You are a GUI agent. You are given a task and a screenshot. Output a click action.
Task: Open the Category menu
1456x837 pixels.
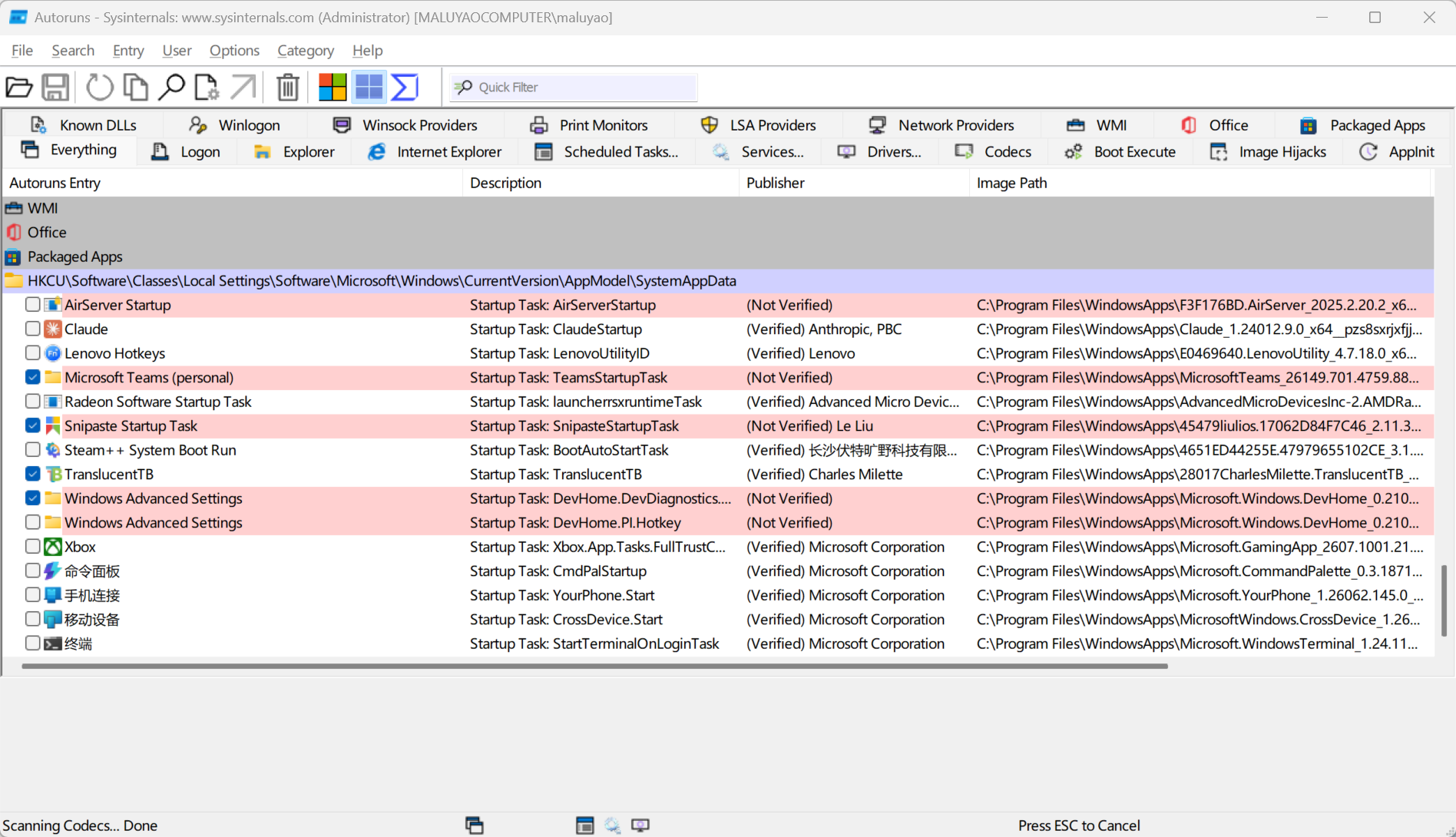click(x=306, y=51)
